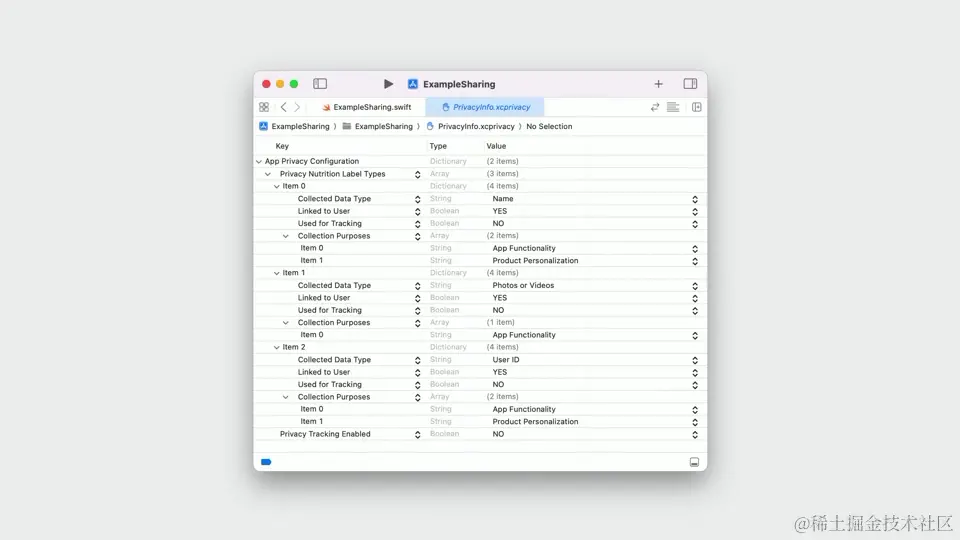This screenshot has height=540, width=960.
Task: Go forward with the right chevron
Action: [x=298, y=107]
